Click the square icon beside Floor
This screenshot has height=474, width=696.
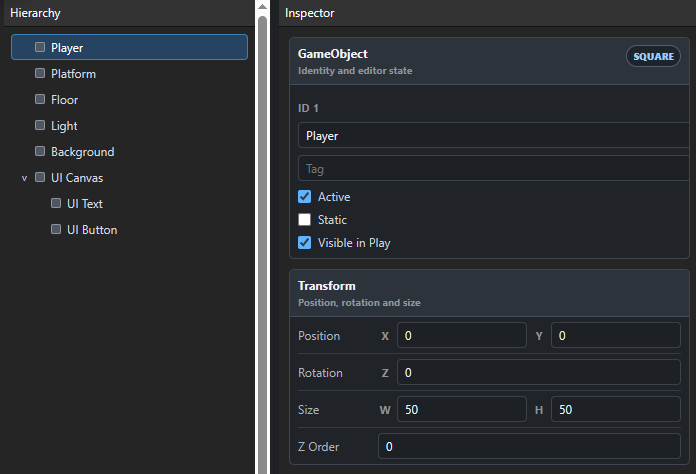(x=40, y=99)
